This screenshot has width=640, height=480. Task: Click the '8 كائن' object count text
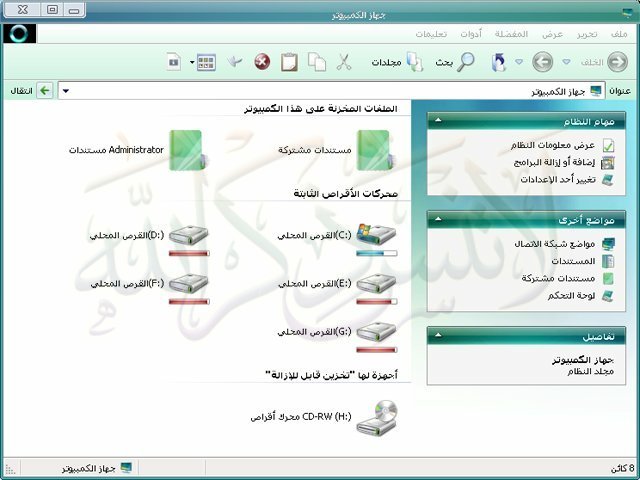(x=622, y=469)
